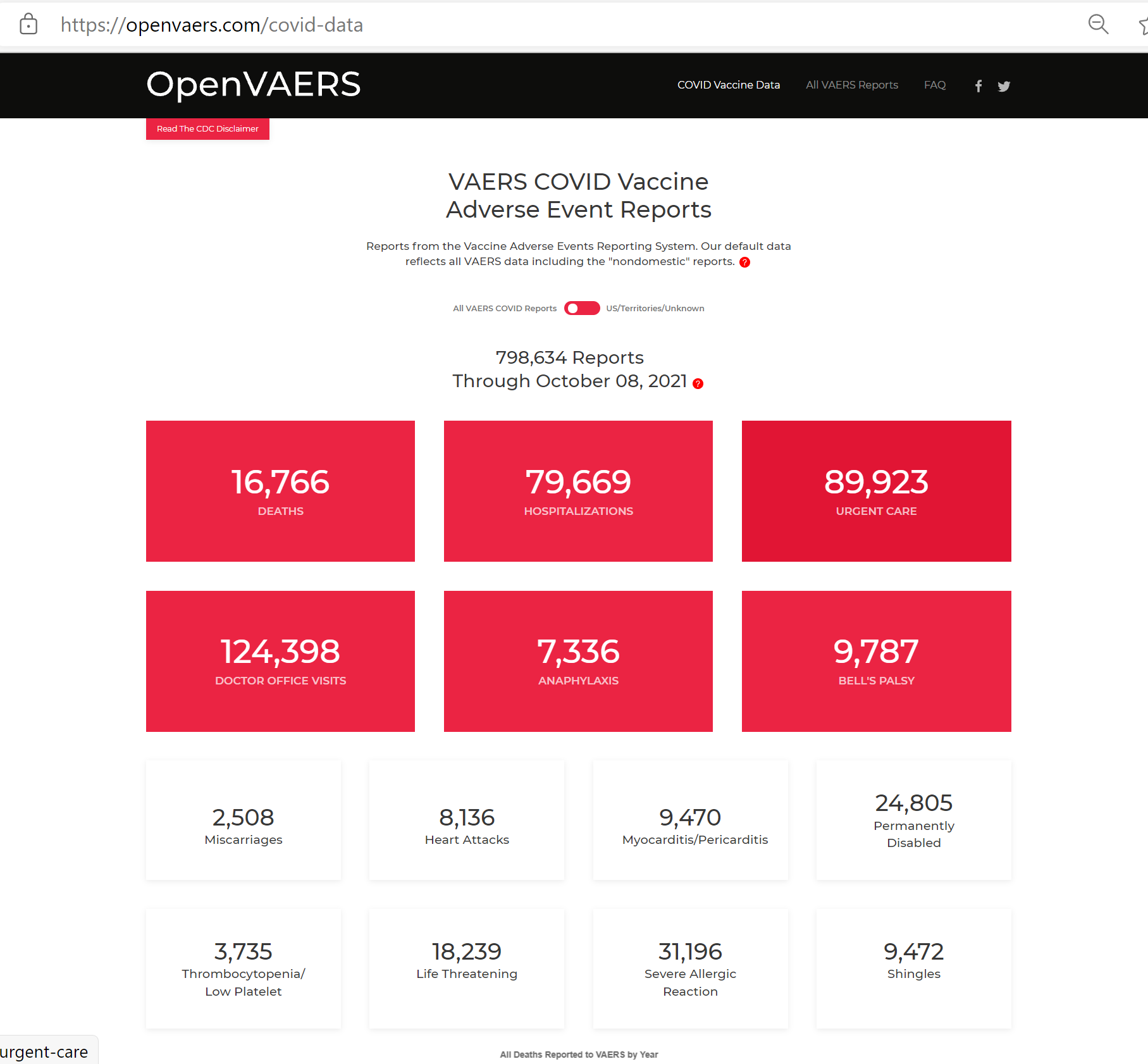
Task: Click the 79,669 Hospitalizations tile
Action: click(x=578, y=491)
